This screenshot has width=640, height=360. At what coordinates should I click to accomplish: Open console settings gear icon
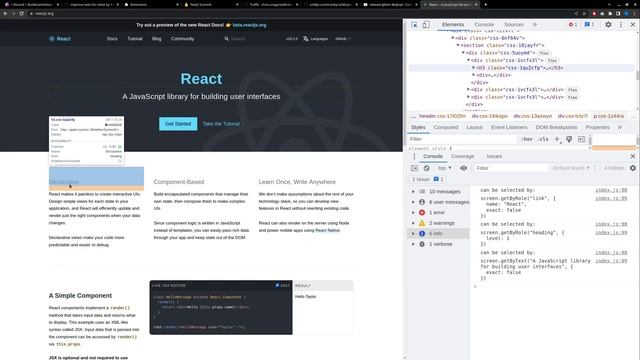tap(633, 168)
